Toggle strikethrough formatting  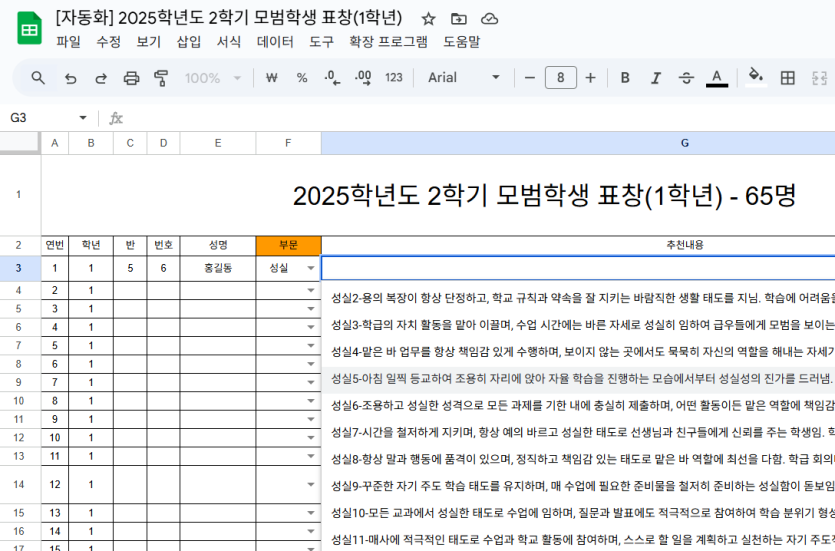[x=686, y=78]
